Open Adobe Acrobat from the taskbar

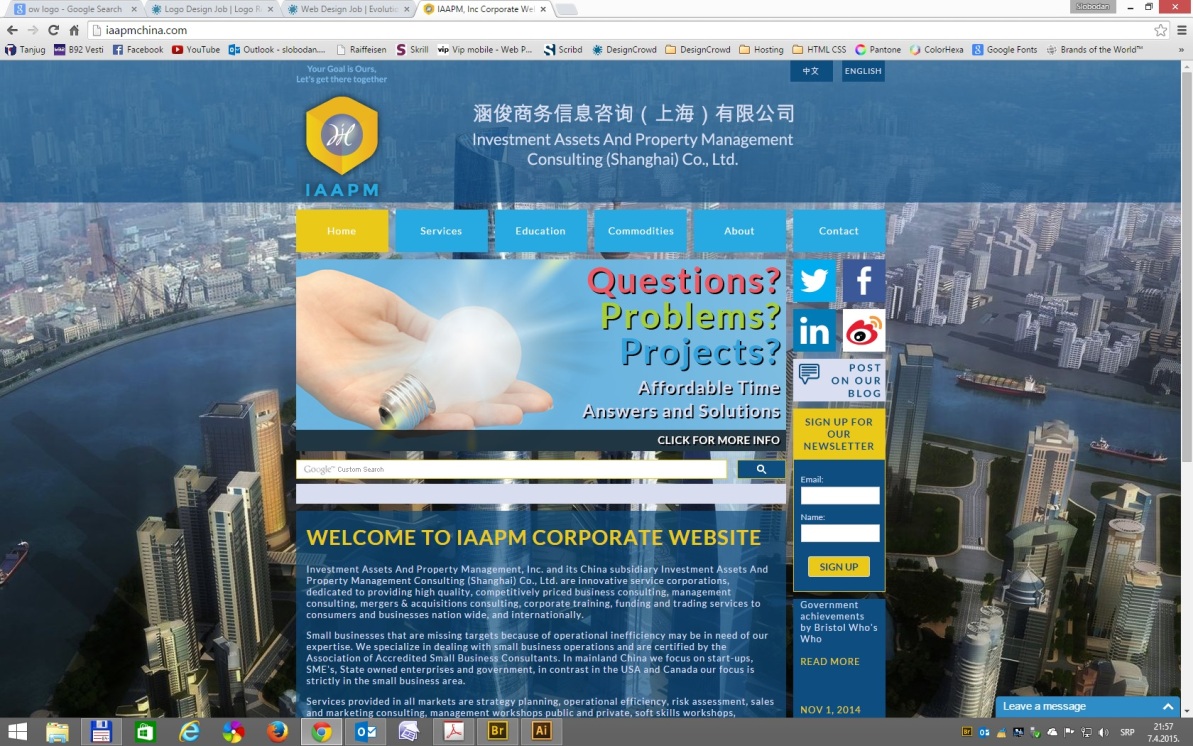click(x=453, y=732)
